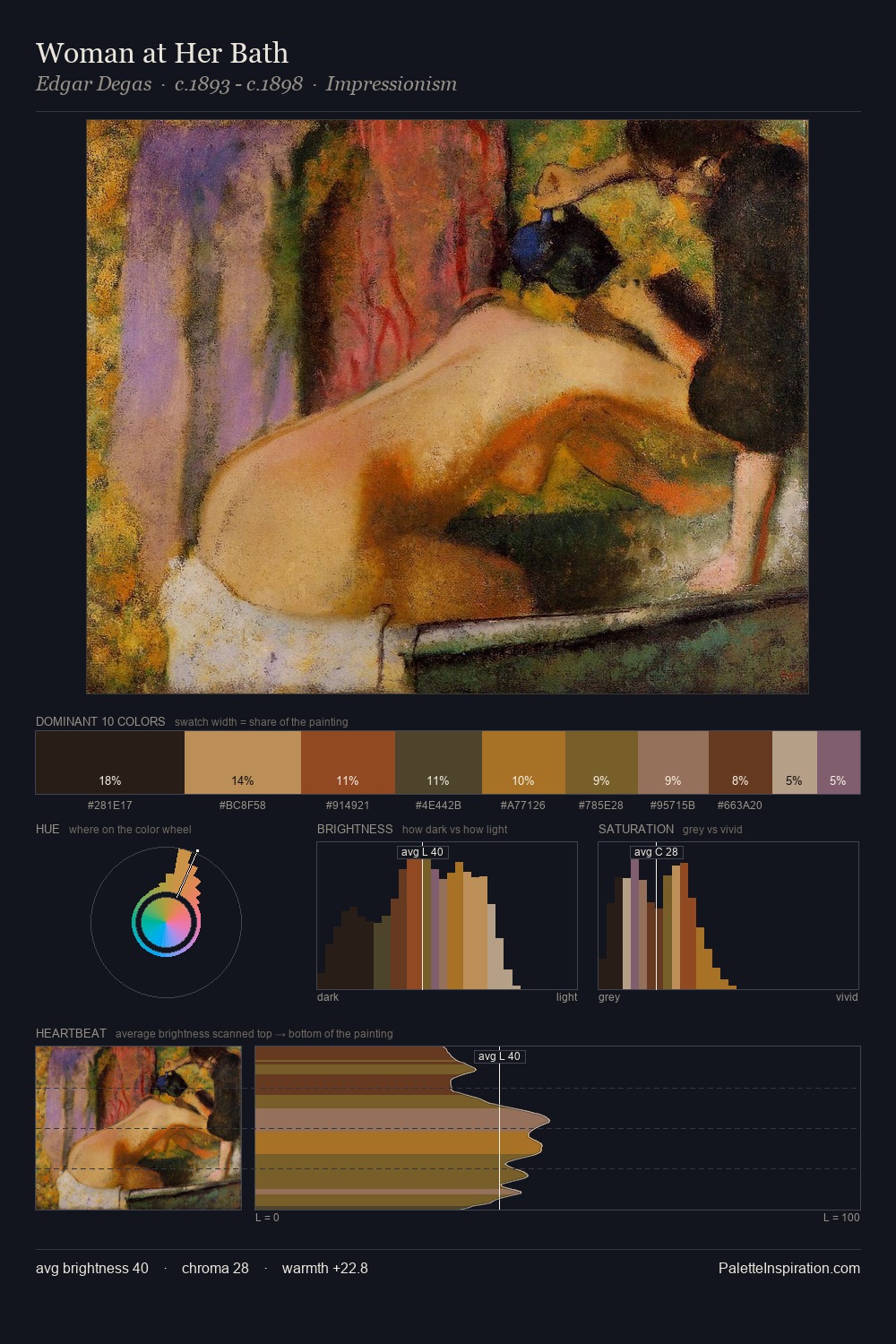The image size is (896, 1344).
Task: Pick the #914921 rust swatch
Action: 348,762
